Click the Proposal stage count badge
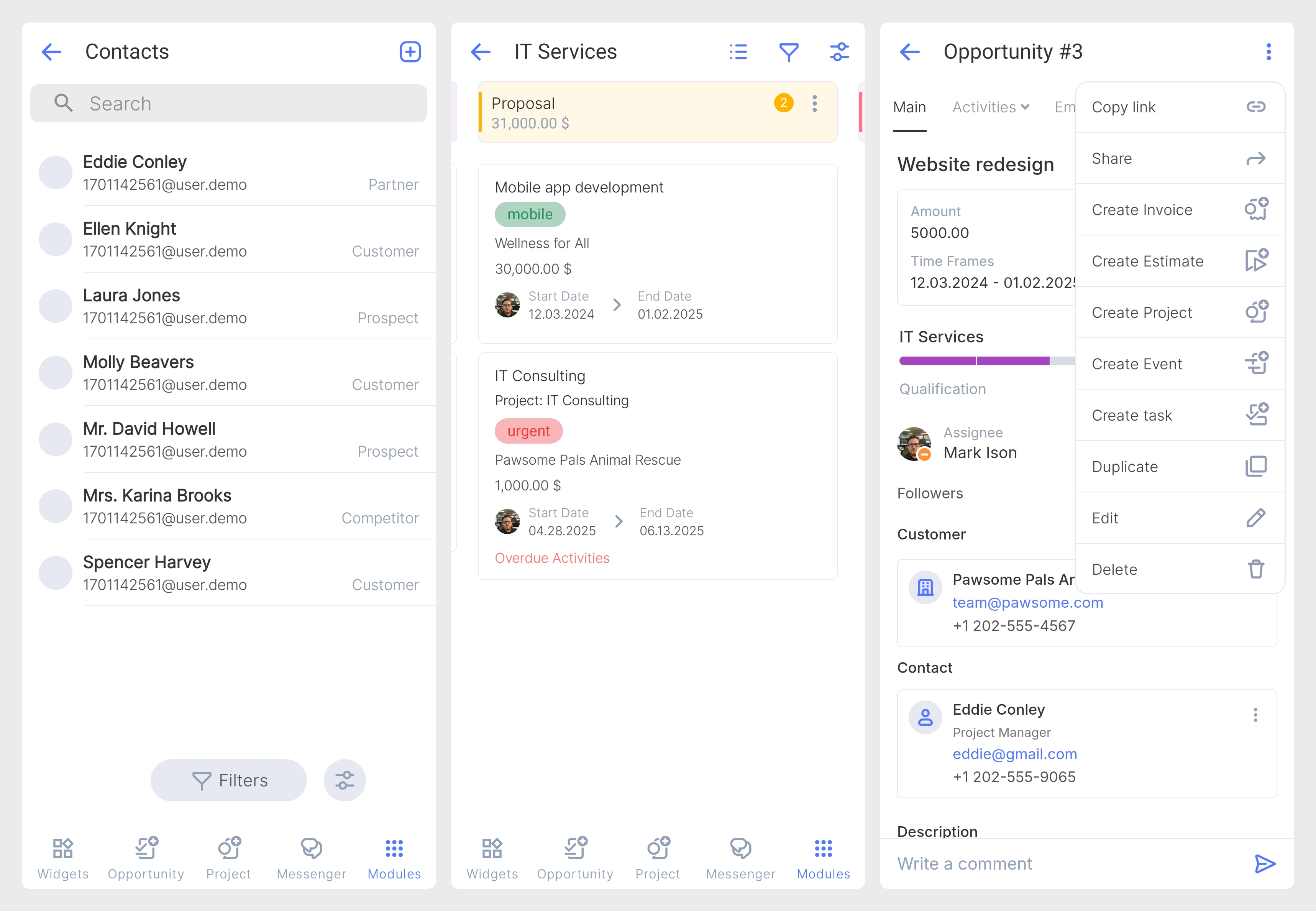Screen dimensions: 1316x911 click(784, 103)
